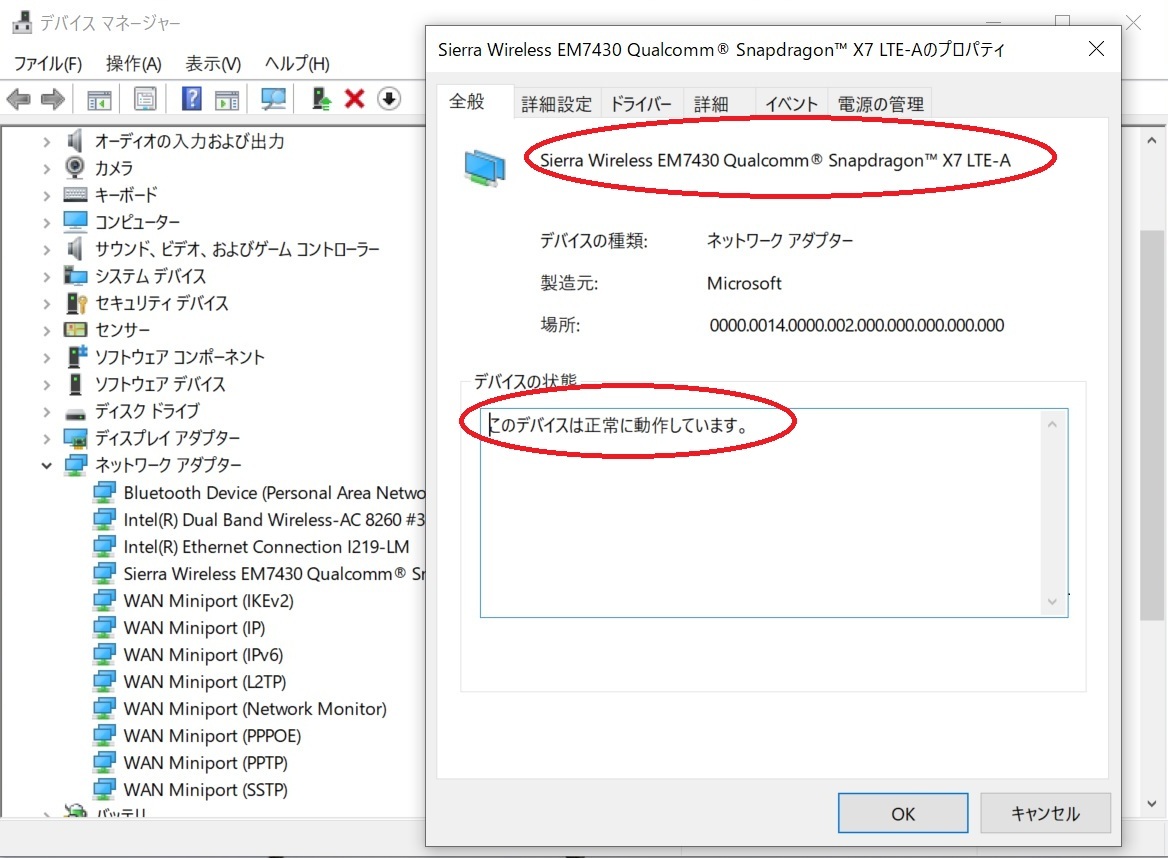Viewport: 1168px width, 858px height.
Task: Click the Device Manager scrollbar up arrow
Action: [1152, 140]
